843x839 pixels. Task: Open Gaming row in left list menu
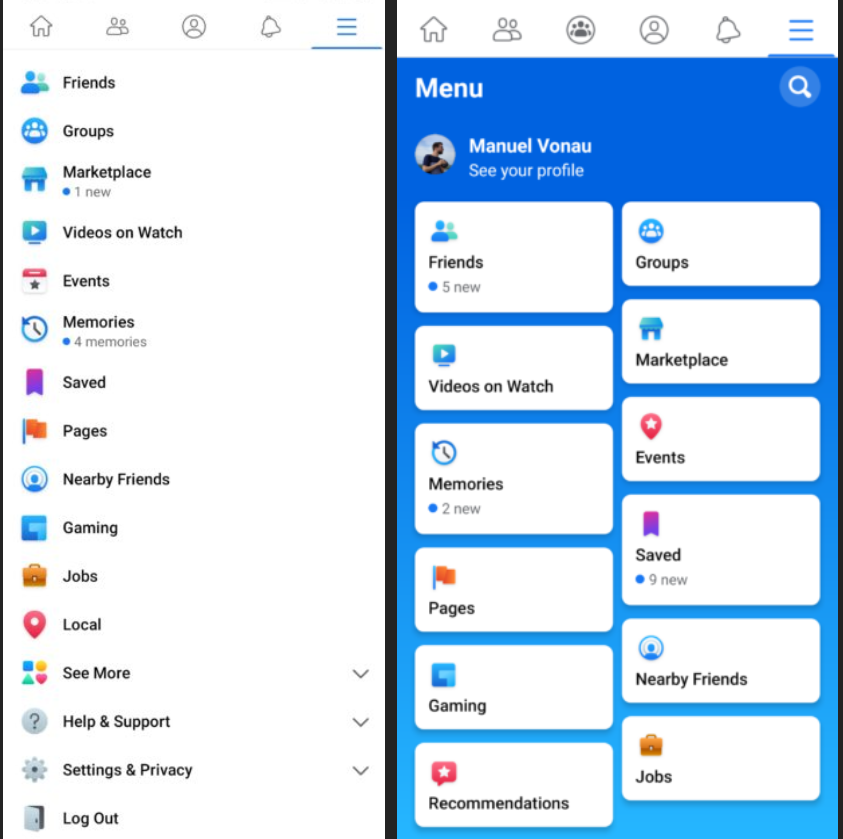click(x=194, y=527)
